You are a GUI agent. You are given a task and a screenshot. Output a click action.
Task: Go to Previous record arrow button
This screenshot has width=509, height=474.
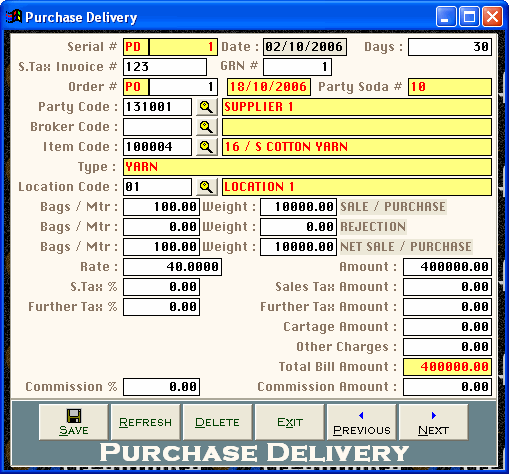click(362, 422)
